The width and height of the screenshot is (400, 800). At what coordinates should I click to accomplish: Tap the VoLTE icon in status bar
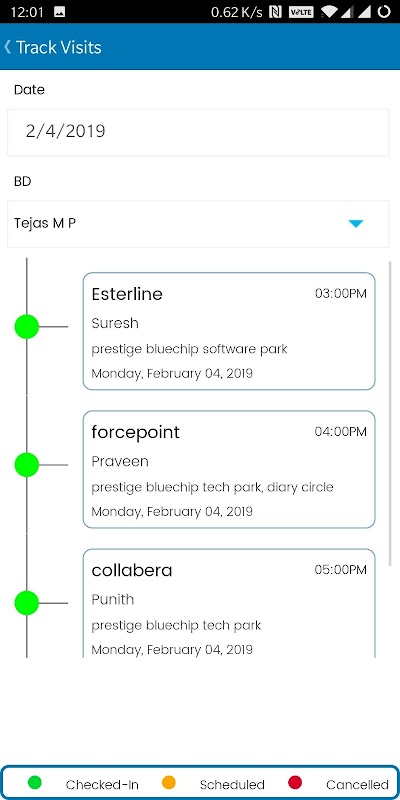301,12
